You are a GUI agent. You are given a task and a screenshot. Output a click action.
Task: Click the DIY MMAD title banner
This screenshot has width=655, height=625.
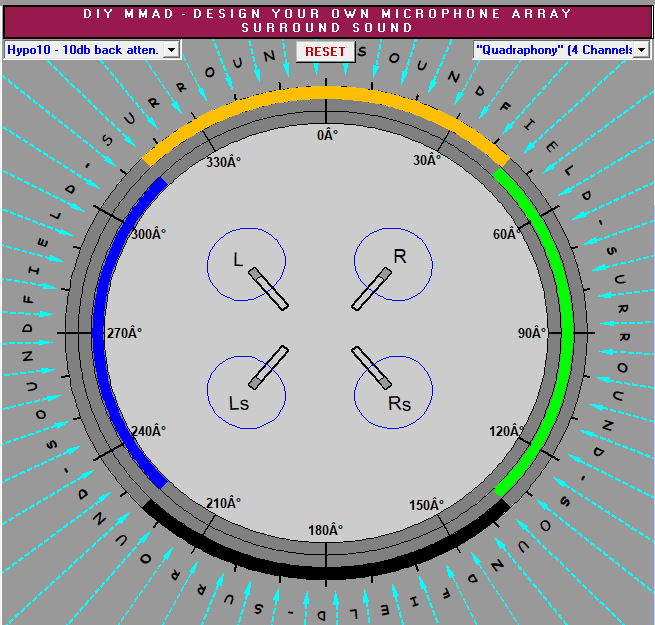point(327,21)
